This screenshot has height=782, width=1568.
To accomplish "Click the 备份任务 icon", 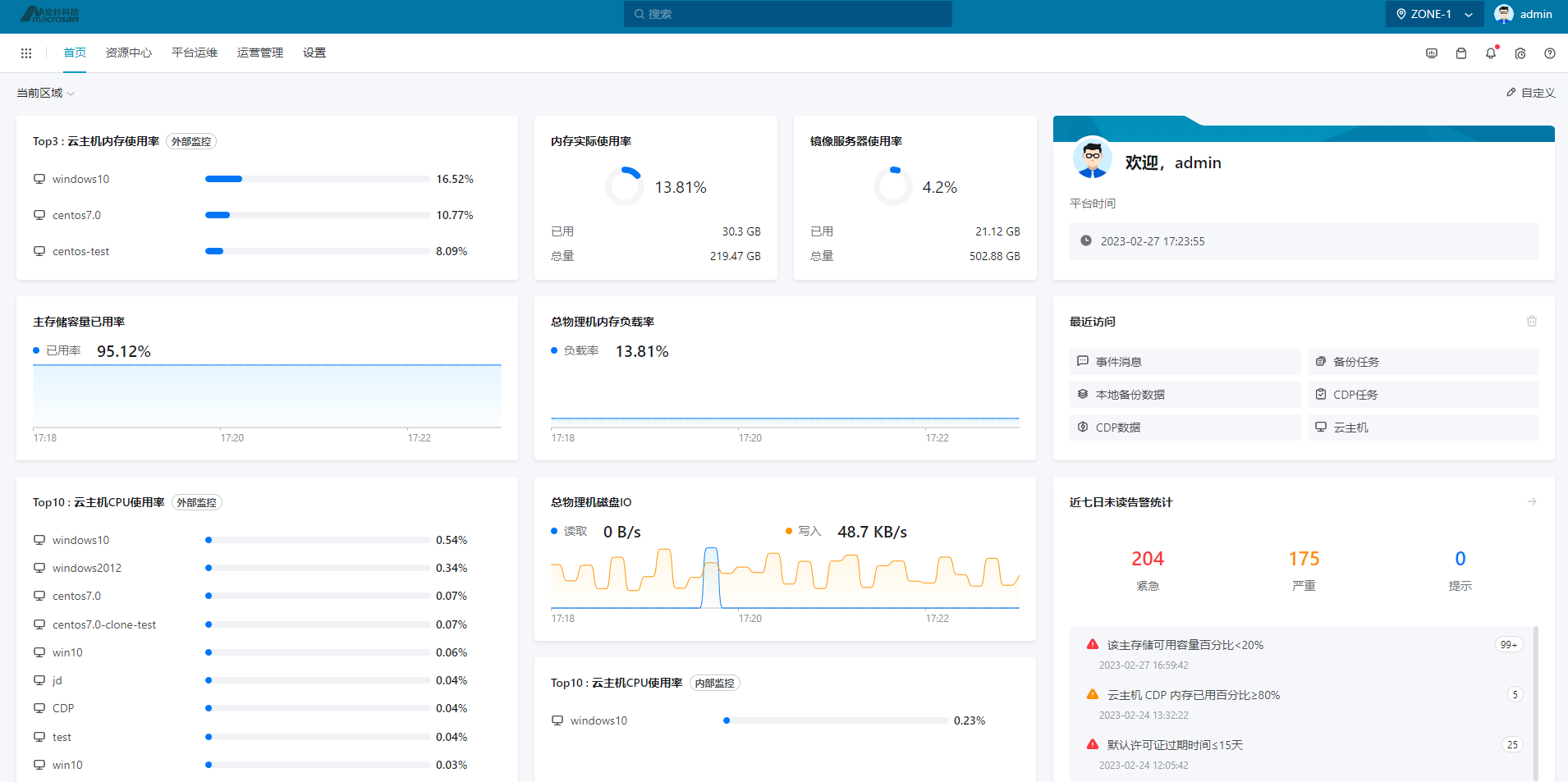I will pos(1321,361).
